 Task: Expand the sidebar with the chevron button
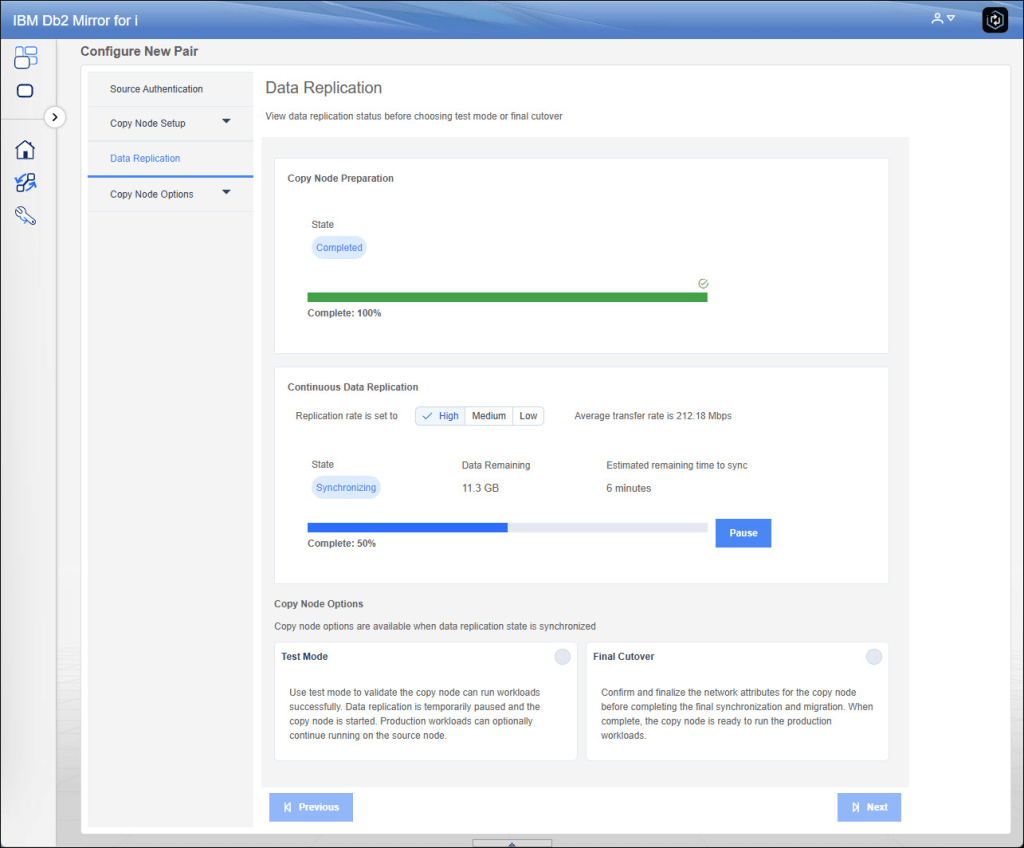tap(55, 118)
